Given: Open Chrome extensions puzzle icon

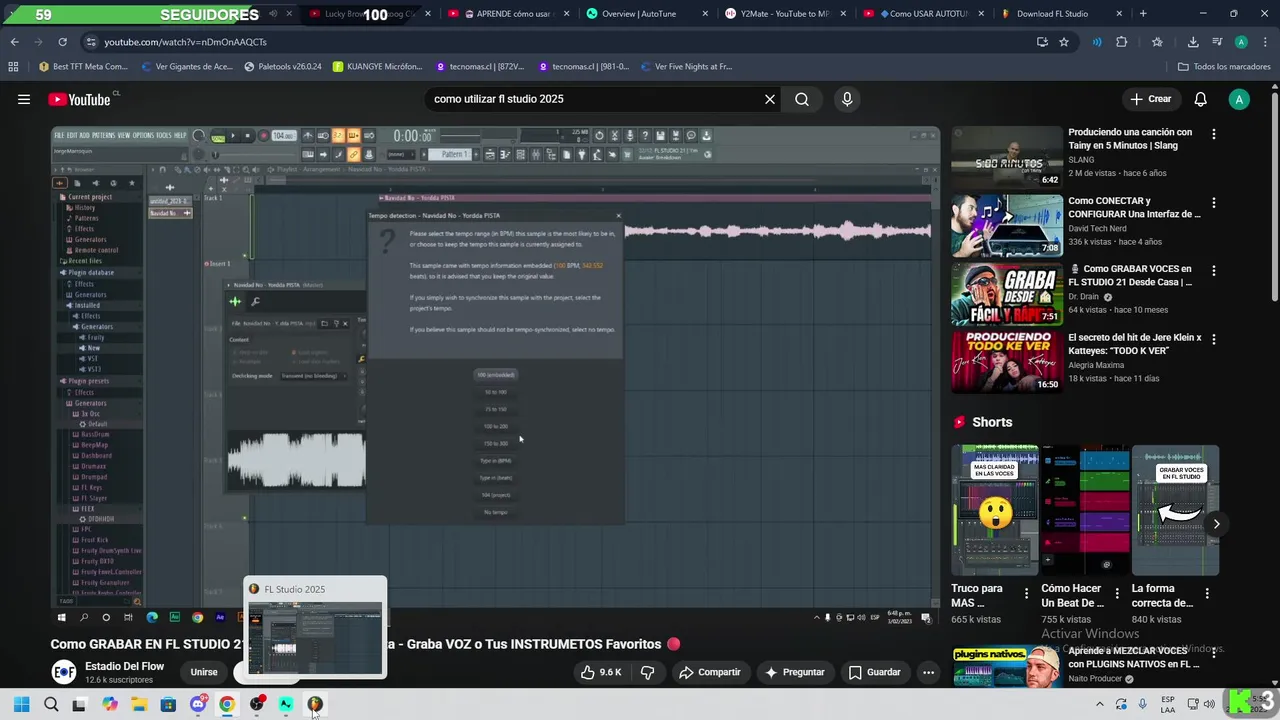Looking at the screenshot, I should point(1121,42).
